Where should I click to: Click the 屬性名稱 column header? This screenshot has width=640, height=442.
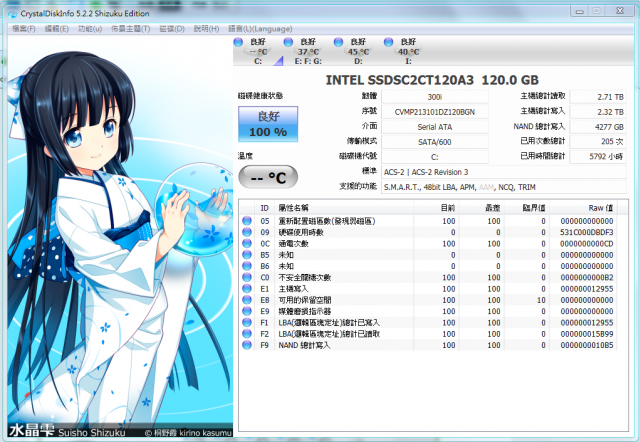click(x=344, y=208)
